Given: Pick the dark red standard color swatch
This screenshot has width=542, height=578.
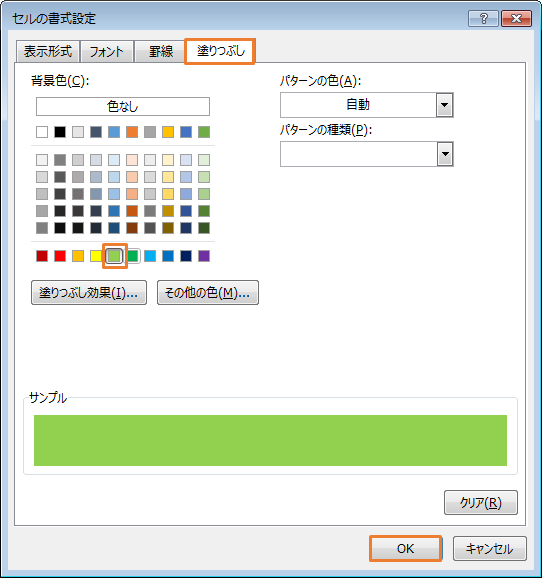Looking at the screenshot, I should pyautogui.click(x=42, y=256).
